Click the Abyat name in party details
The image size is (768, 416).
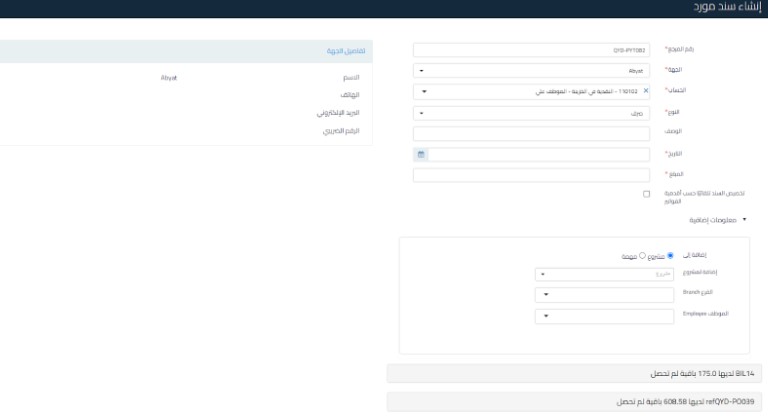coord(169,77)
